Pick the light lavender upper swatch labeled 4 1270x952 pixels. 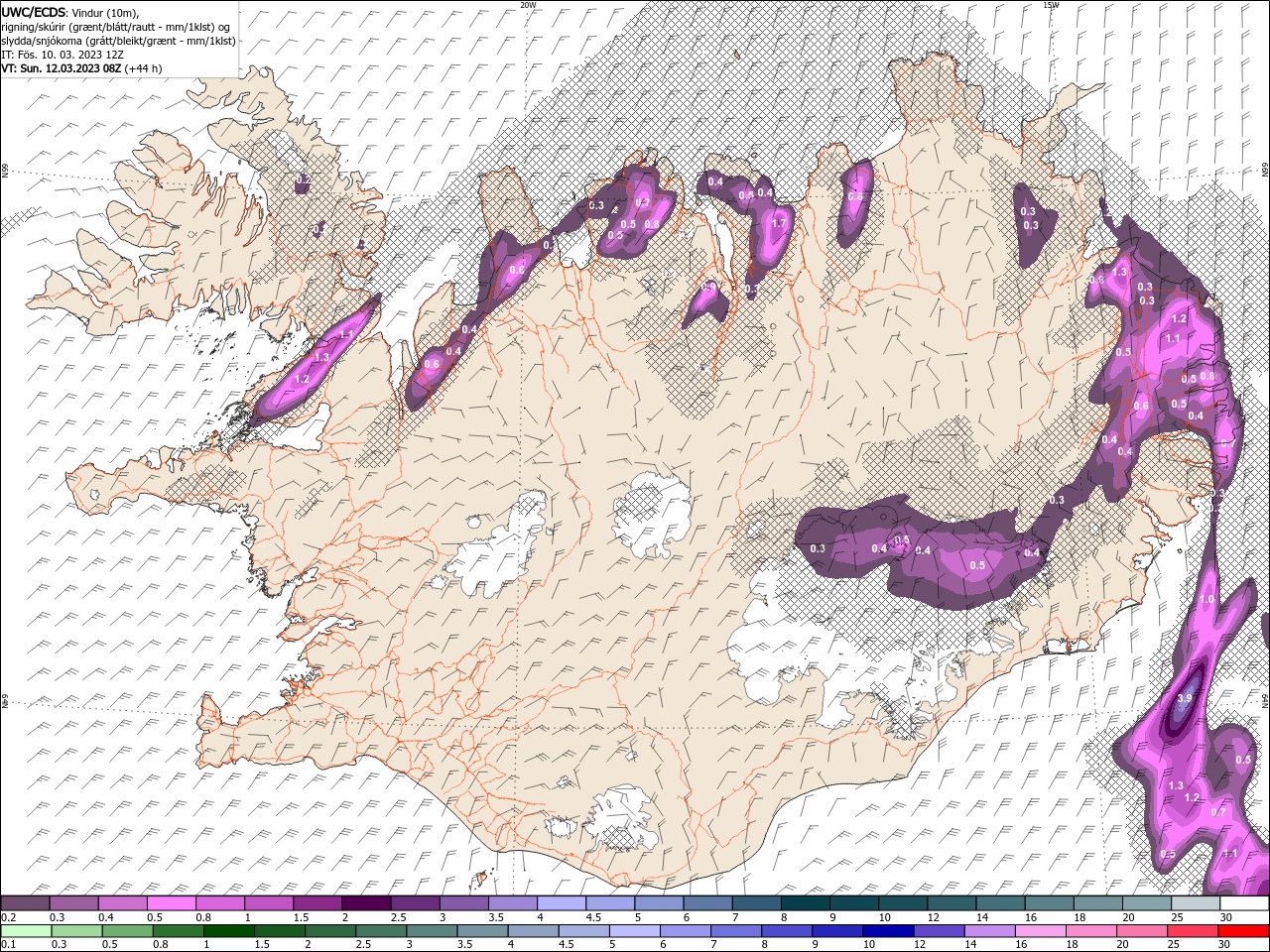point(560,903)
